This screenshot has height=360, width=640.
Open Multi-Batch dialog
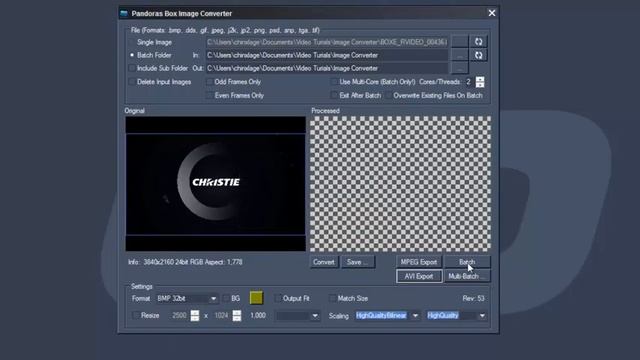point(467,276)
